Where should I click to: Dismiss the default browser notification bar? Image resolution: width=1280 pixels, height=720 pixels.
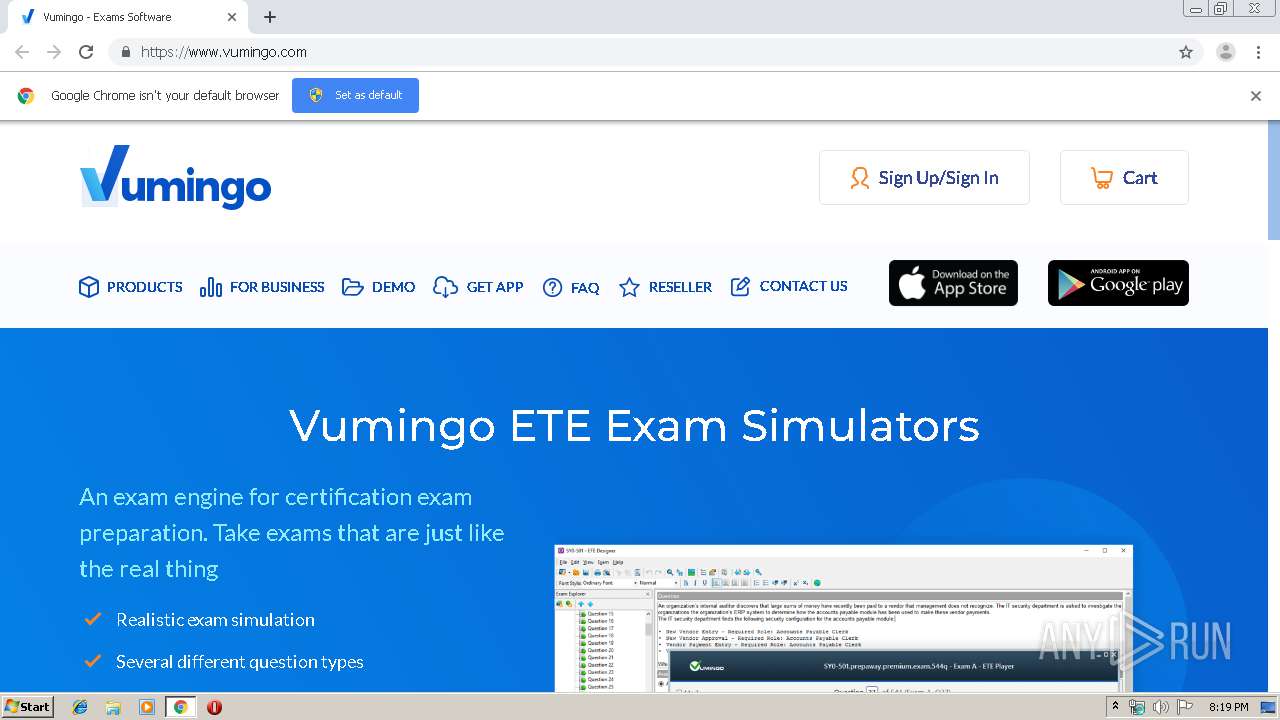(x=1256, y=96)
